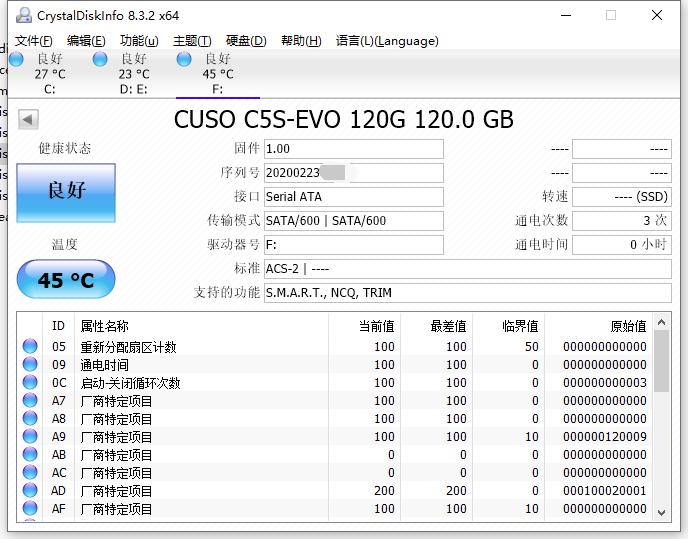Open the 功能(u) menu
The height and width of the screenshot is (539, 688).
139,41
